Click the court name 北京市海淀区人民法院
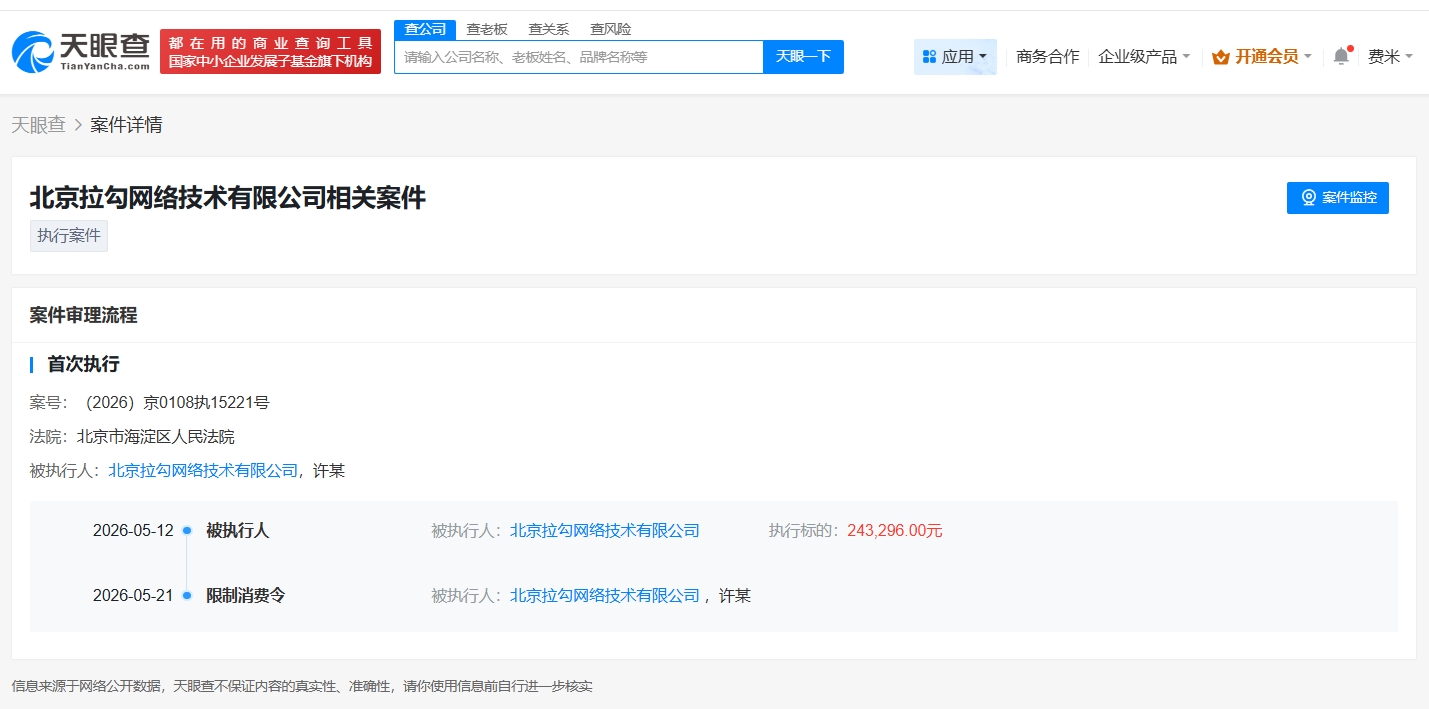This screenshot has height=709, width=1429. tap(156, 437)
